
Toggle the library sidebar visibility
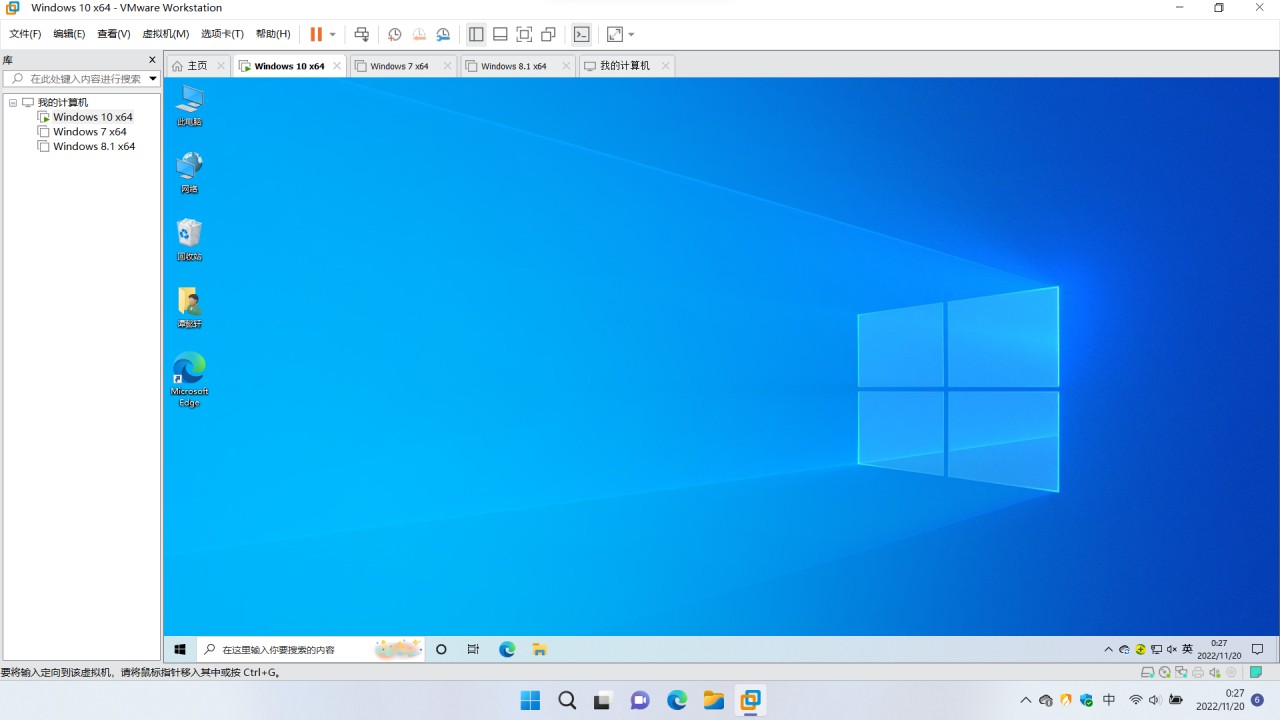pos(476,34)
